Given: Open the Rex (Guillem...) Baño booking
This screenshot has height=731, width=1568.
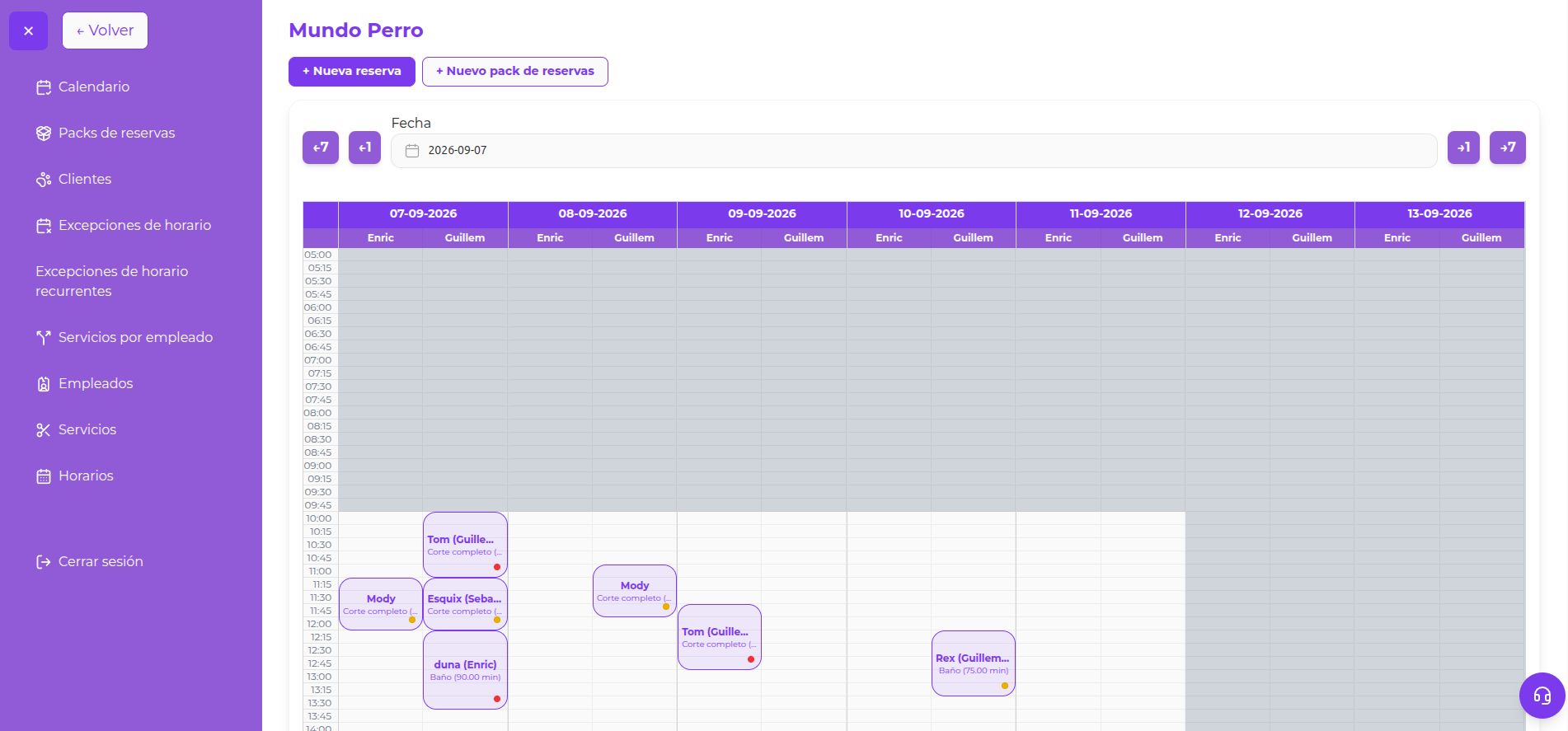Looking at the screenshot, I should tap(974, 663).
